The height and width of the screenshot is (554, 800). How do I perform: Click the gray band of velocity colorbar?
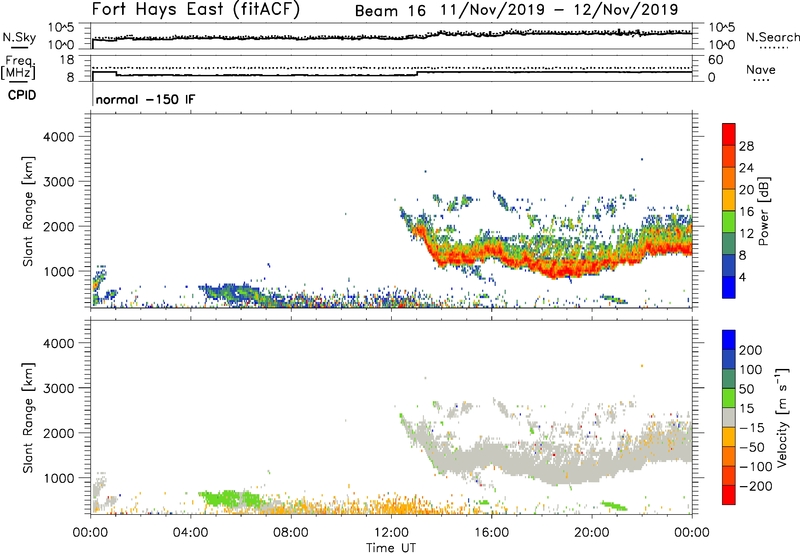coord(729,417)
